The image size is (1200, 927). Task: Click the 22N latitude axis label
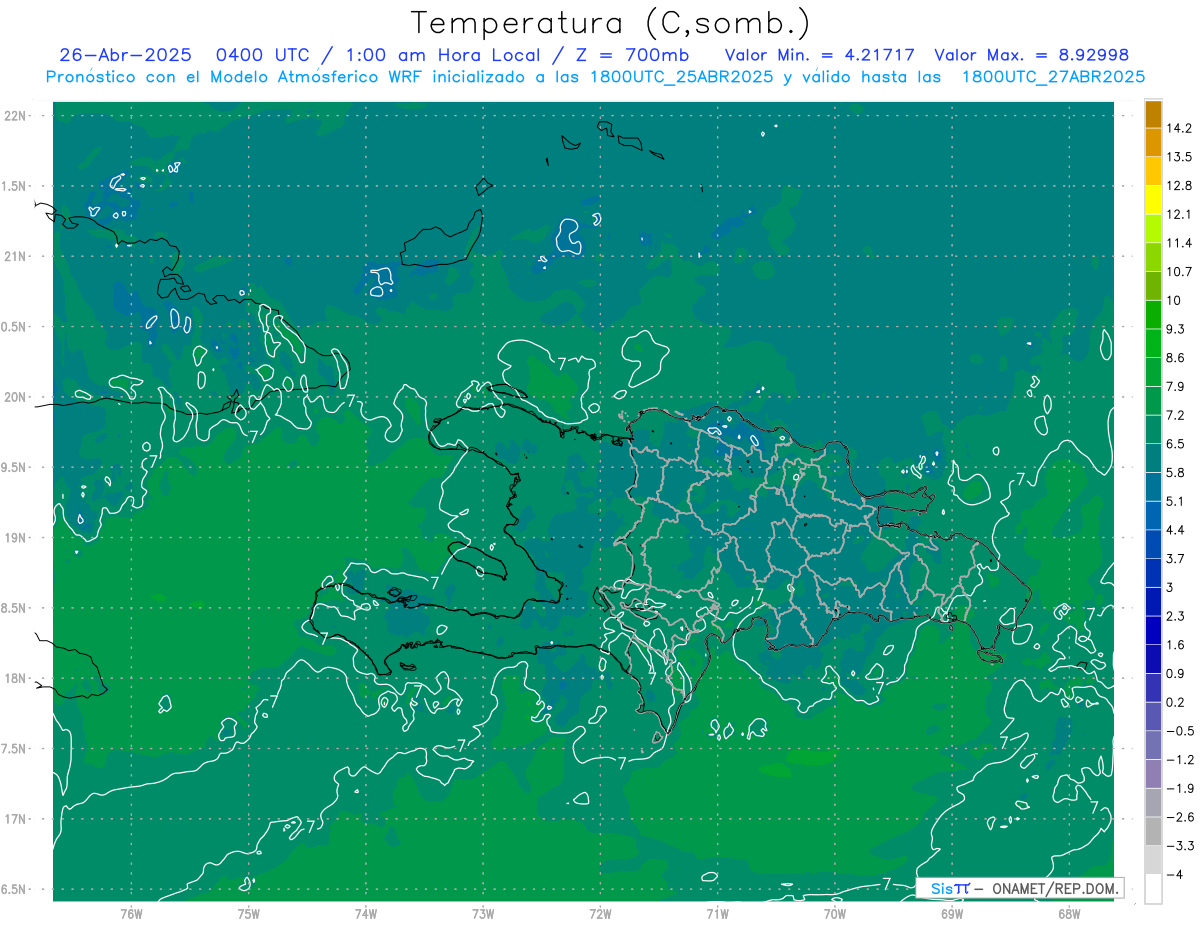pyautogui.click(x=15, y=115)
